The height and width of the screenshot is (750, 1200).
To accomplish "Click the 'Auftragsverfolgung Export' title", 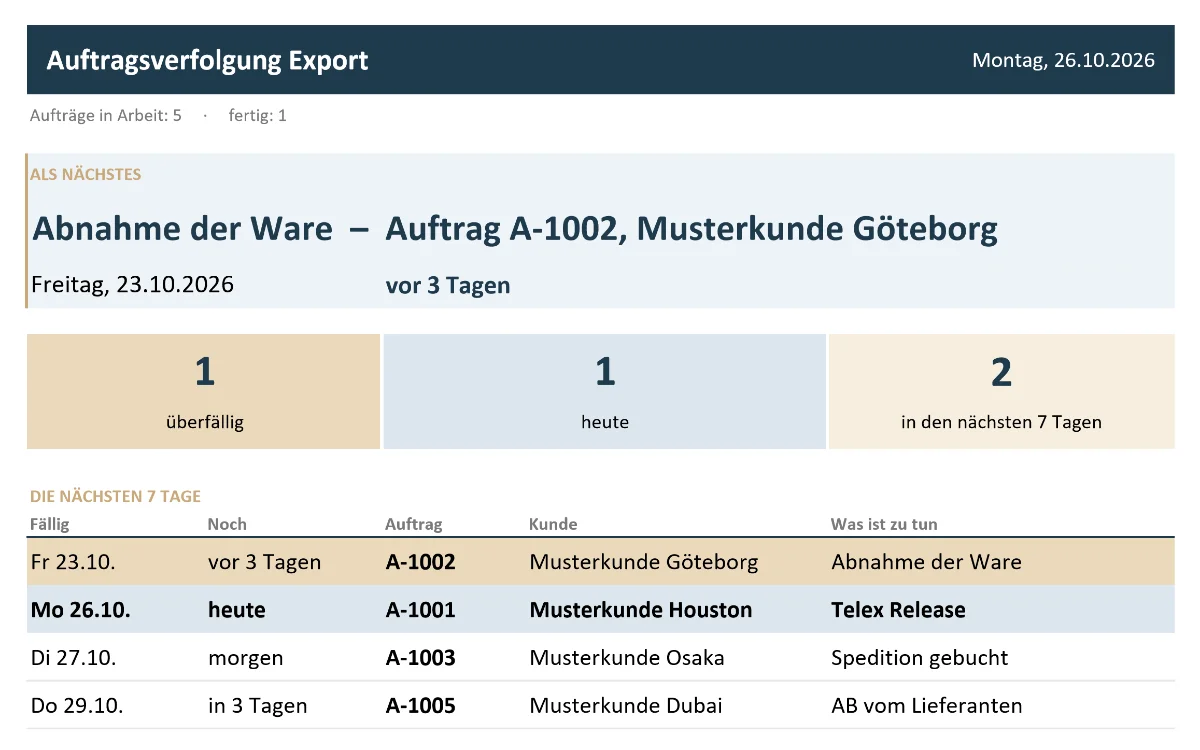I will click(207, 60).
